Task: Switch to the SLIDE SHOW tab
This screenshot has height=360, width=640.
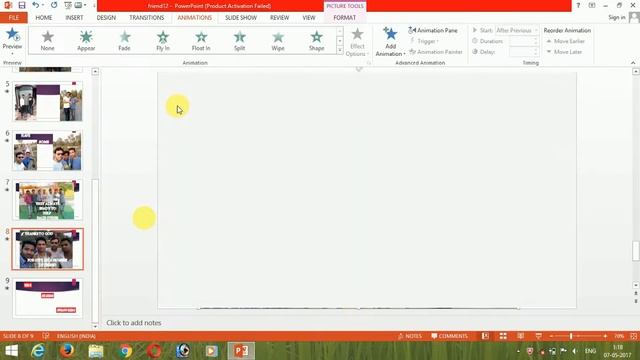Action: point(241,18)
